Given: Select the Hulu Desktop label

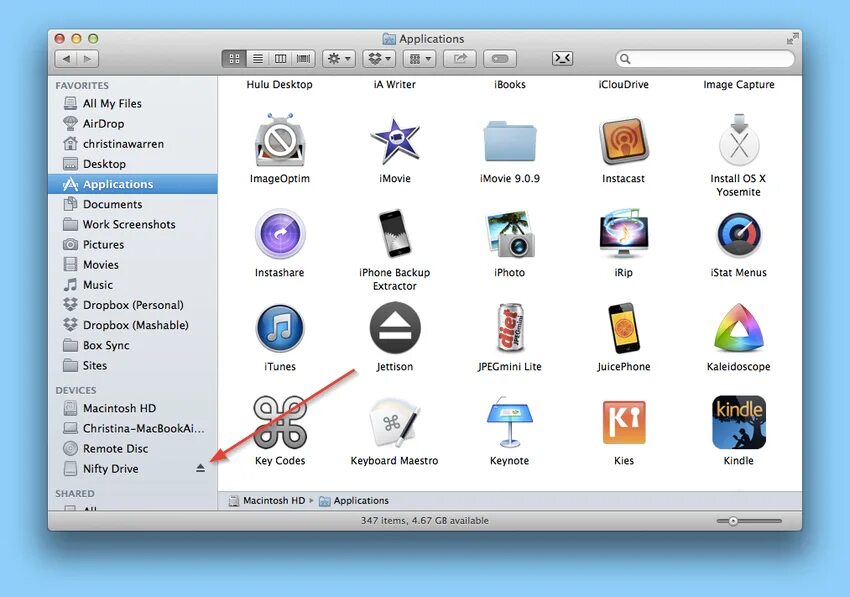Looking at the screenshot, I should pos(280,85).
